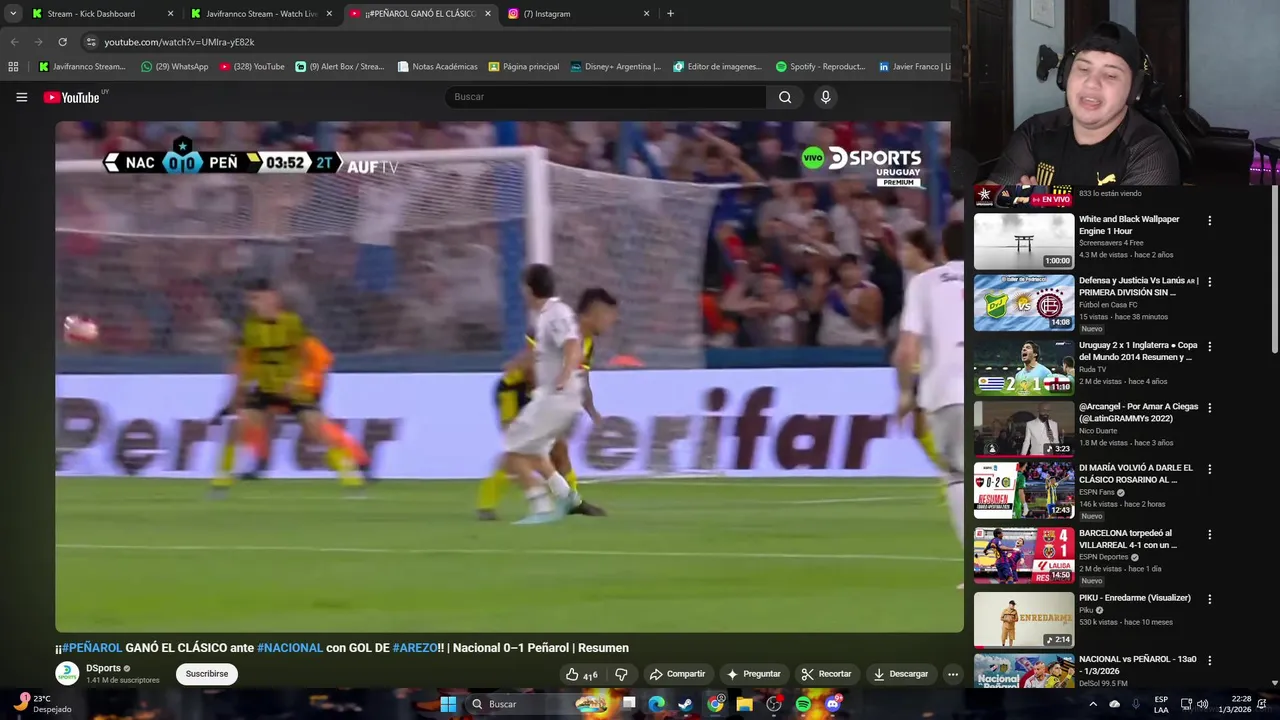
Task: Open PIKU Enredarme Visualizer thumbnail
Action: click(1024, 620)
